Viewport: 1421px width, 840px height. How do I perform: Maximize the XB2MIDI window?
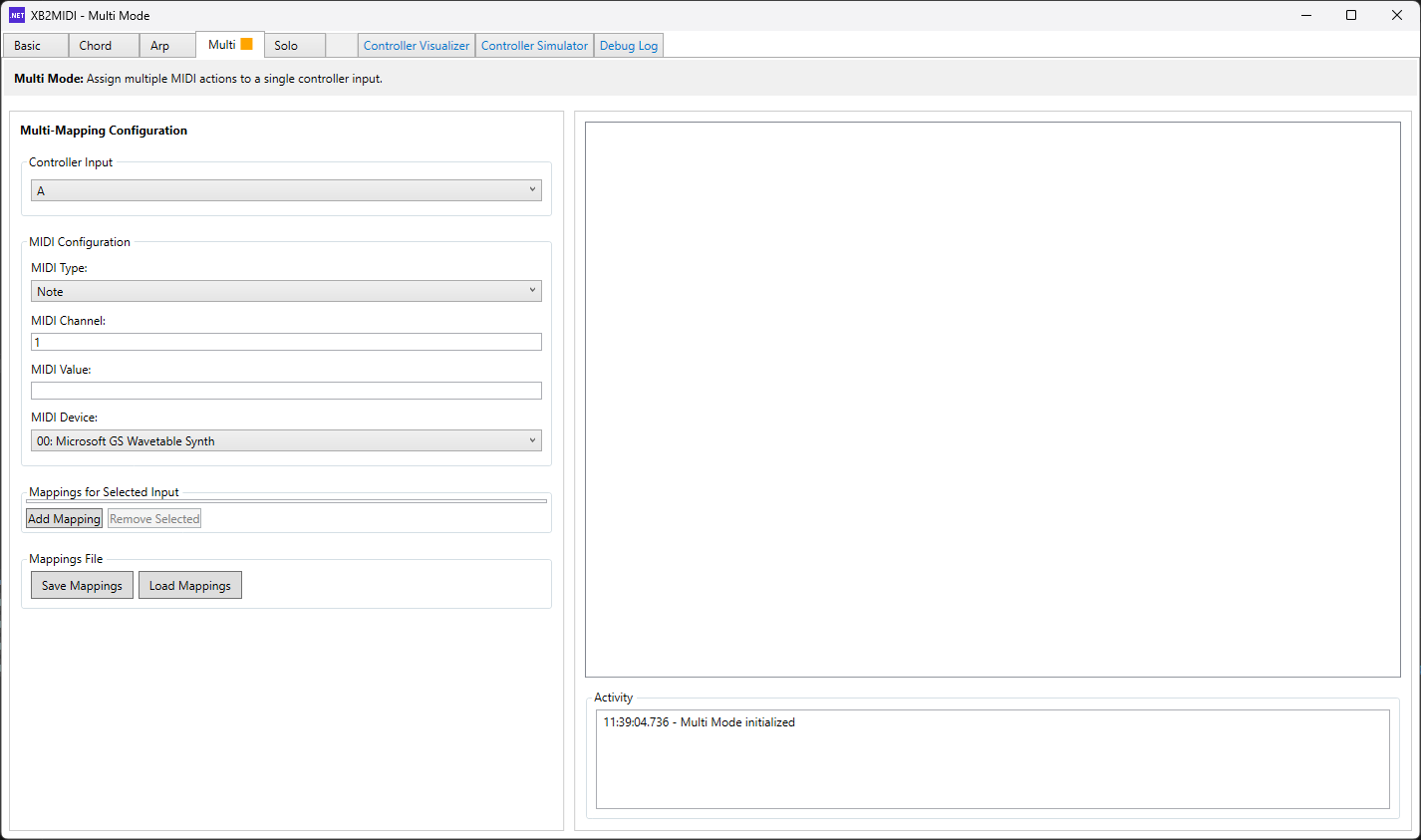click(1351, 15)
